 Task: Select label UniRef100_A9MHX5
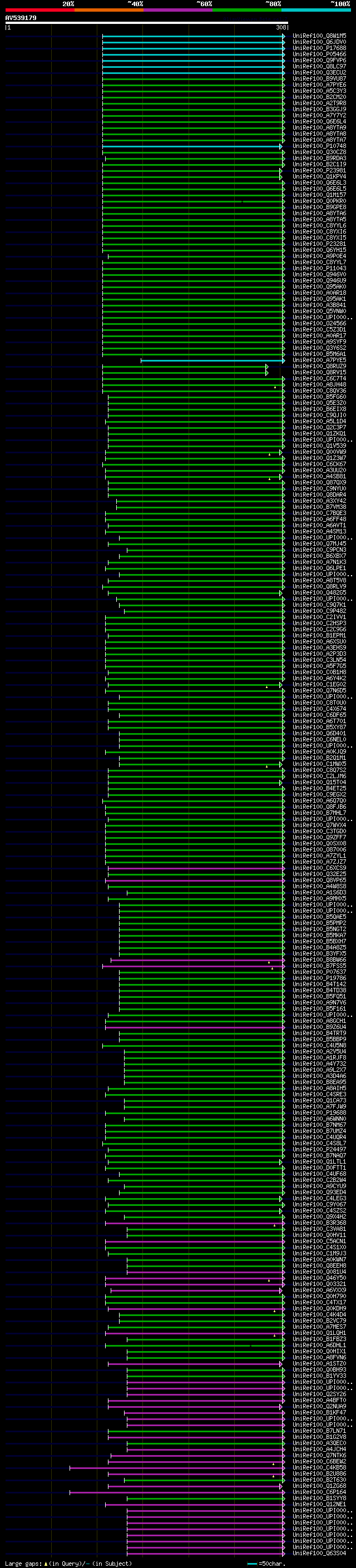click(319, 899)
